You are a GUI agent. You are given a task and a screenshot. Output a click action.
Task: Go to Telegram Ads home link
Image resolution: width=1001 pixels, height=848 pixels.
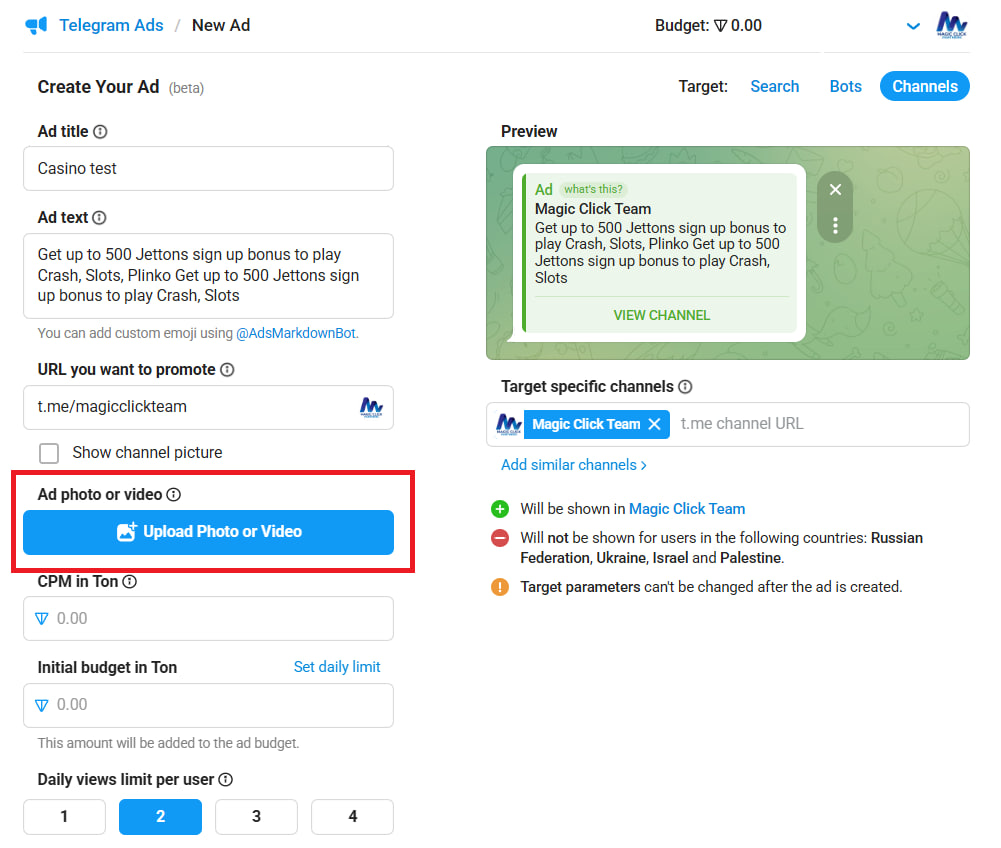click(111, 26)
